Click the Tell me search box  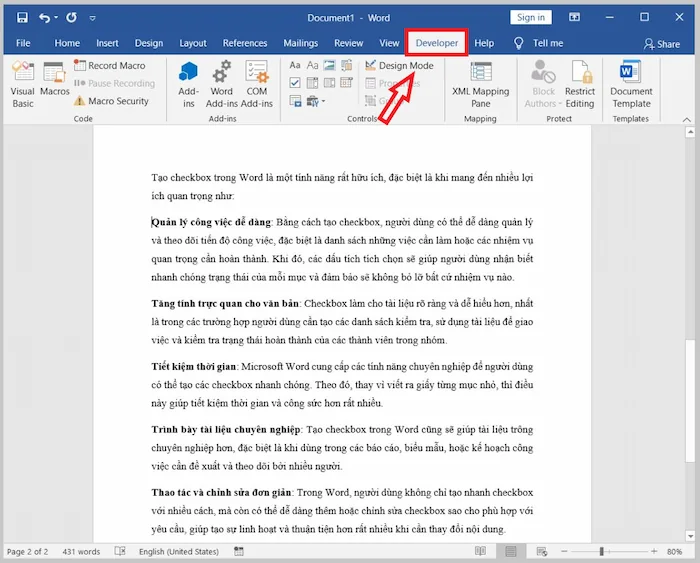[x=539, y=43]
